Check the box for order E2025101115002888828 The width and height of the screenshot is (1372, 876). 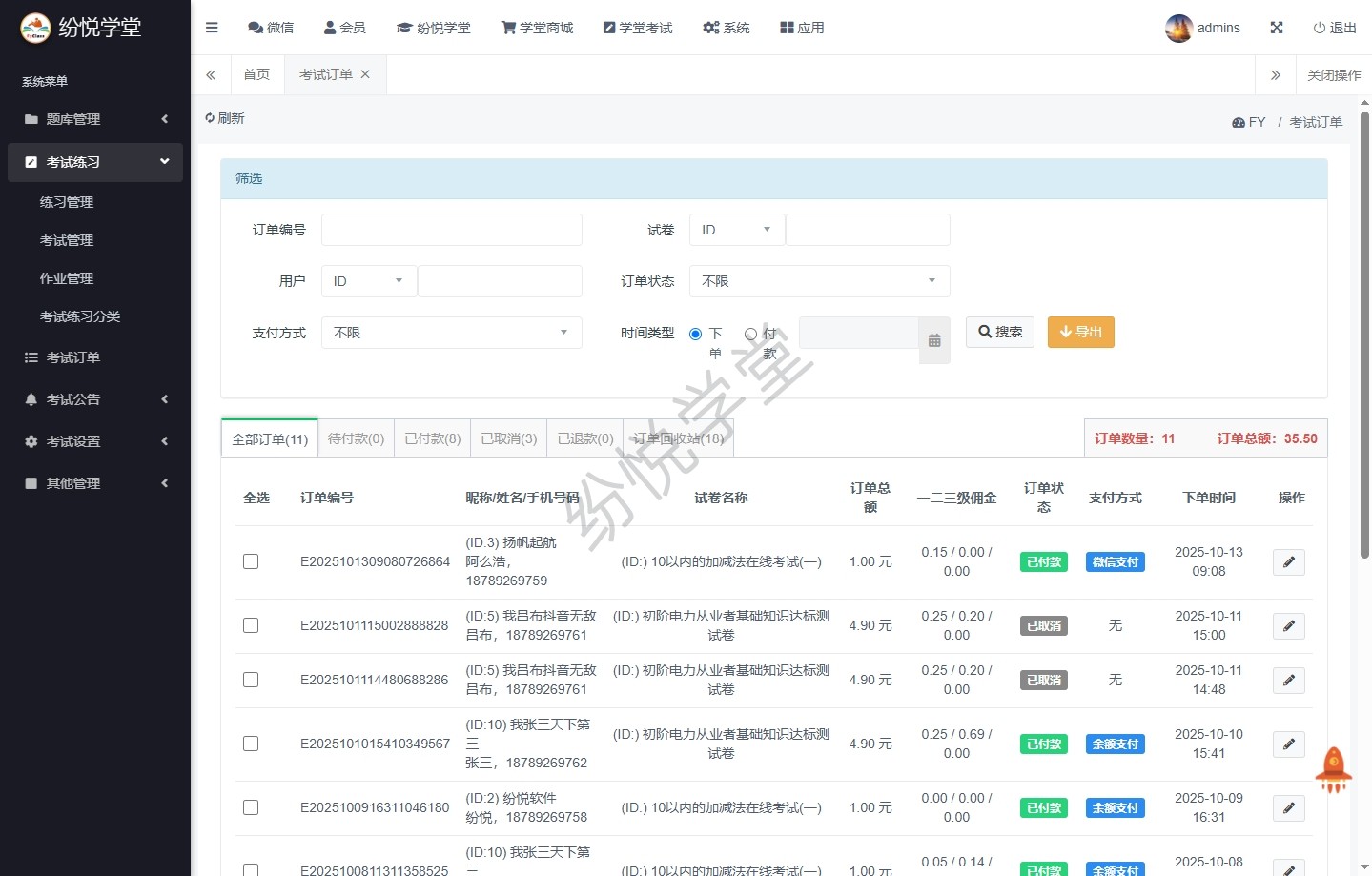(251, 625)
